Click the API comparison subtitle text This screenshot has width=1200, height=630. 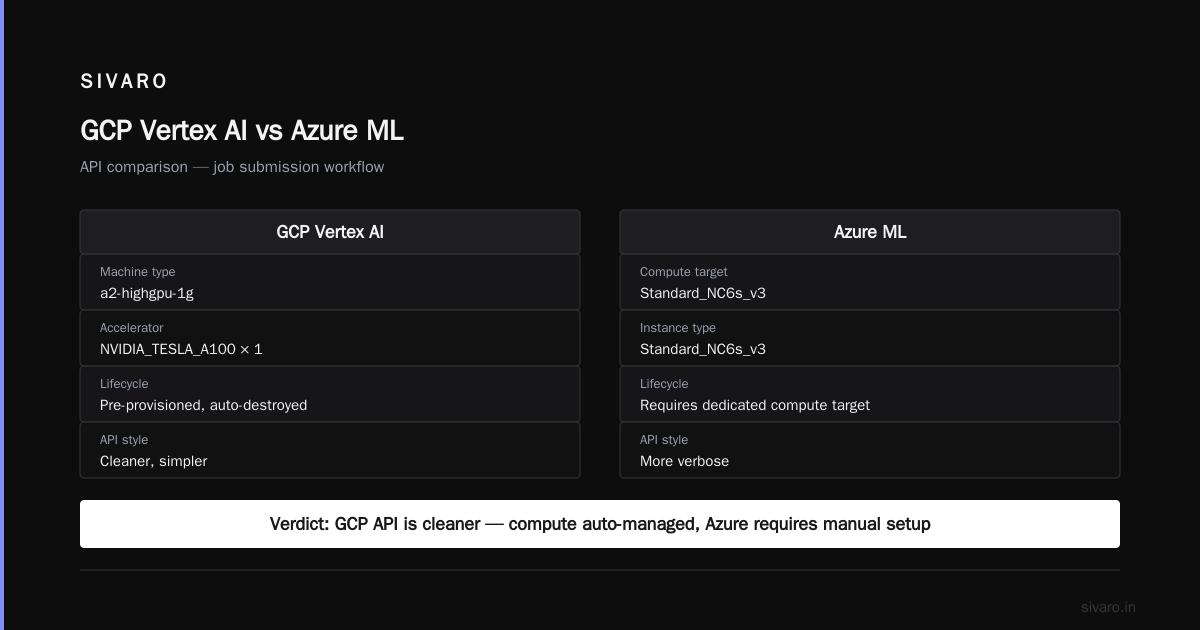(232, 167)
